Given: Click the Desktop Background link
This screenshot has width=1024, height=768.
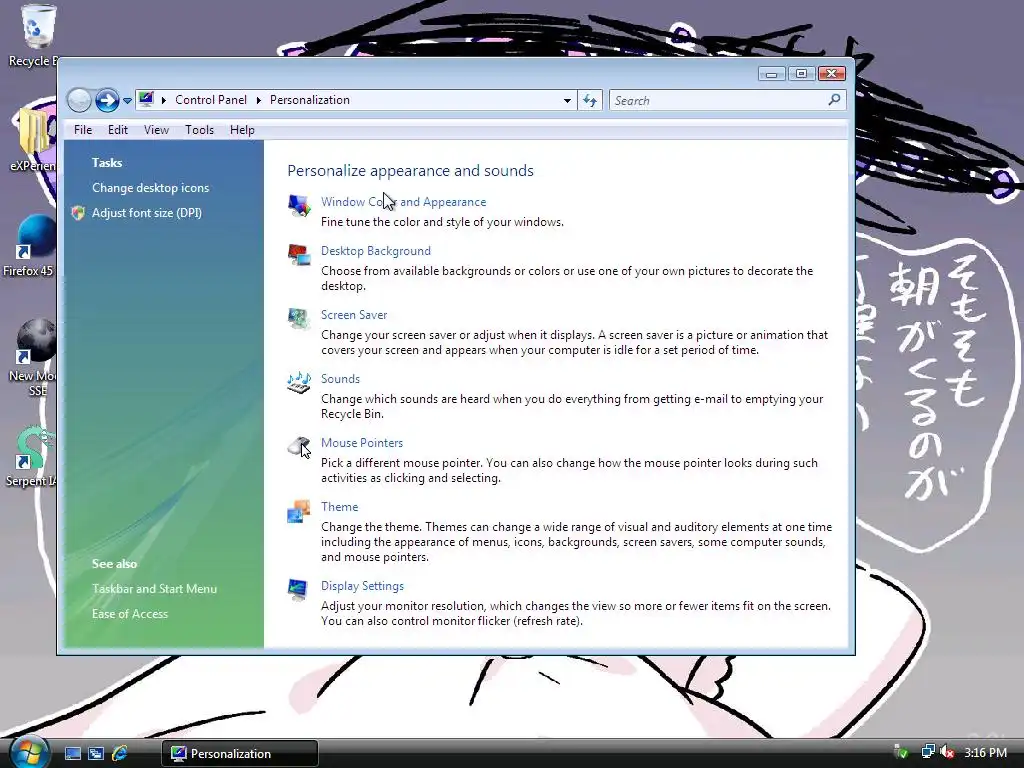Looking at the screenshot, I should click(x=376, y=251).
